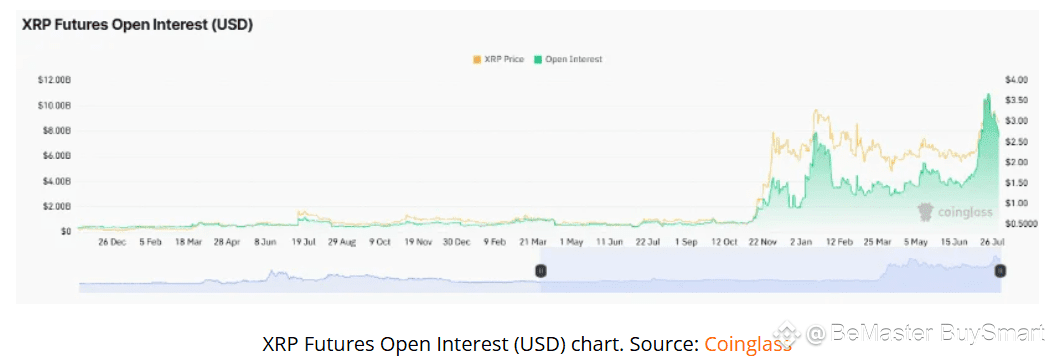Click the 9 Oct date label
The height and width of the screenshot is (360, 1052).
pos(380,241)
